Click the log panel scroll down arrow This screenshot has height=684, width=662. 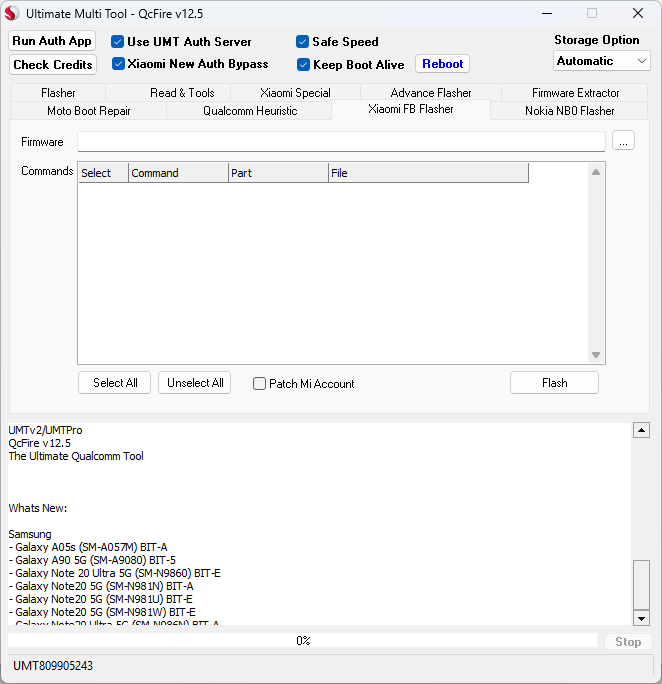[641, 618]
